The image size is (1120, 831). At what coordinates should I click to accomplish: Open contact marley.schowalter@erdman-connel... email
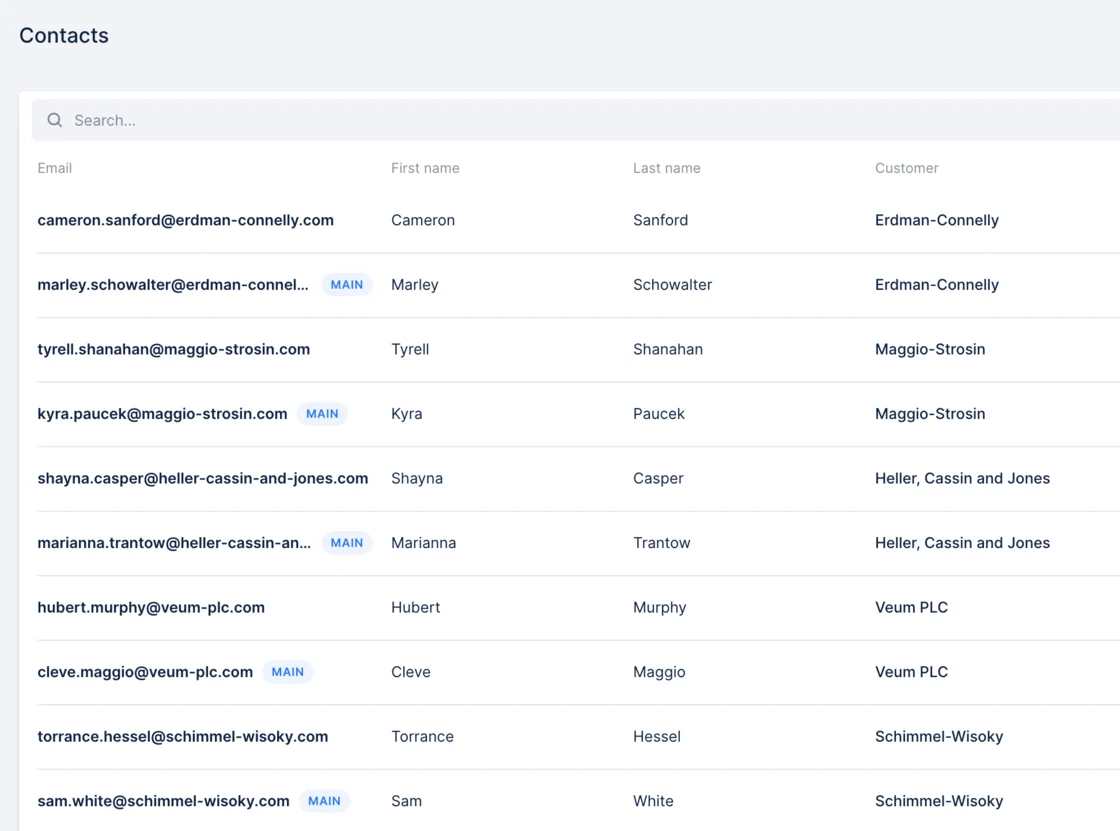[x=173, y=284]
